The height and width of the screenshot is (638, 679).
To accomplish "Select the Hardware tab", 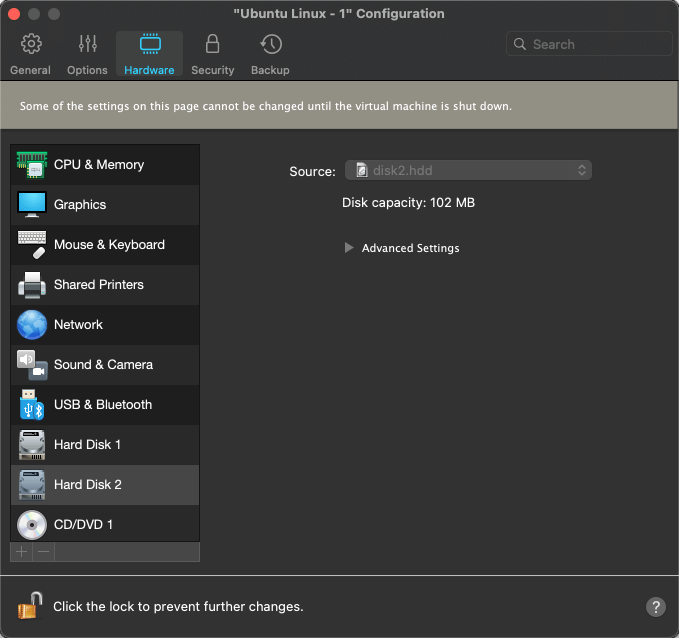I will point(149,55).
